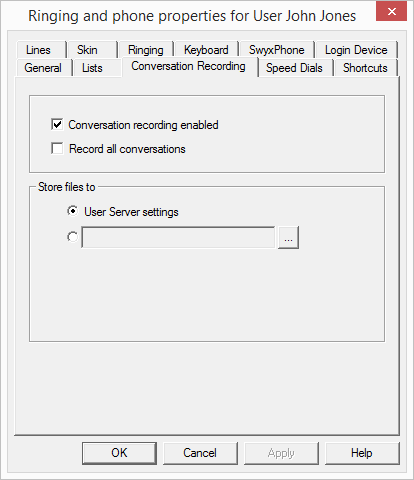
Task: Select User Server settings radio button
Action: tap(72, 211)
